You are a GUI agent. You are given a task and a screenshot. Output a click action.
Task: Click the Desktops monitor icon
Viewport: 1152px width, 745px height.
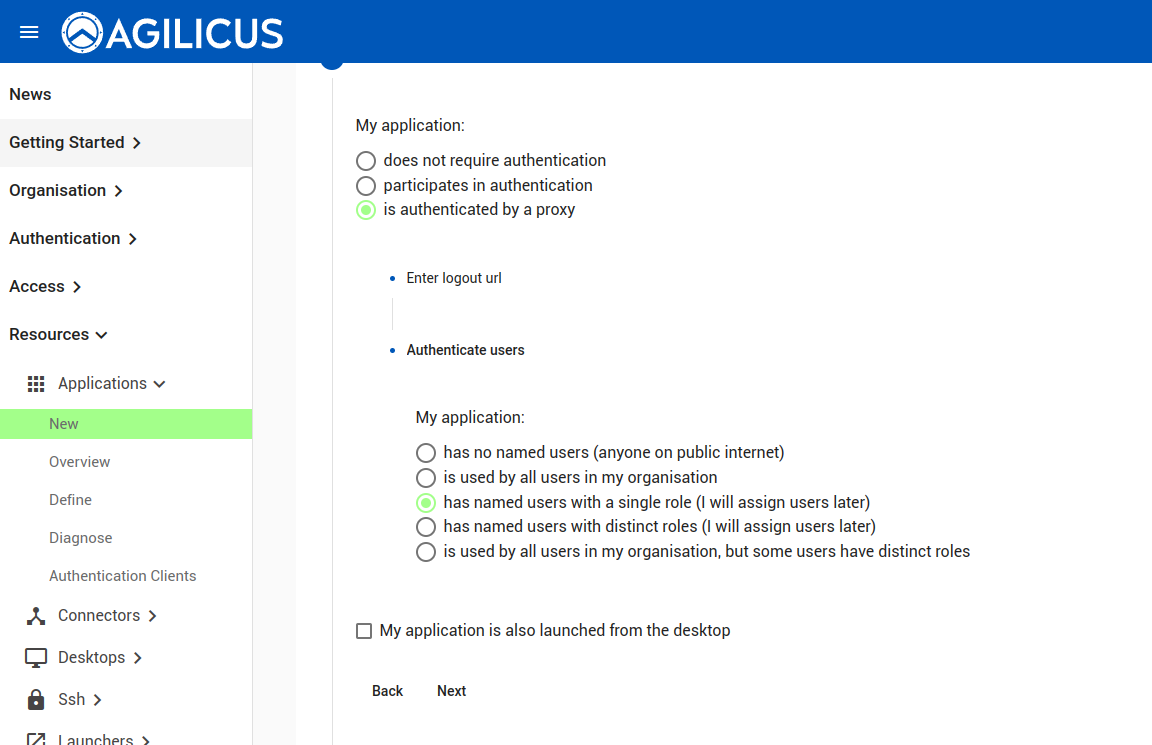click(36, 658)
